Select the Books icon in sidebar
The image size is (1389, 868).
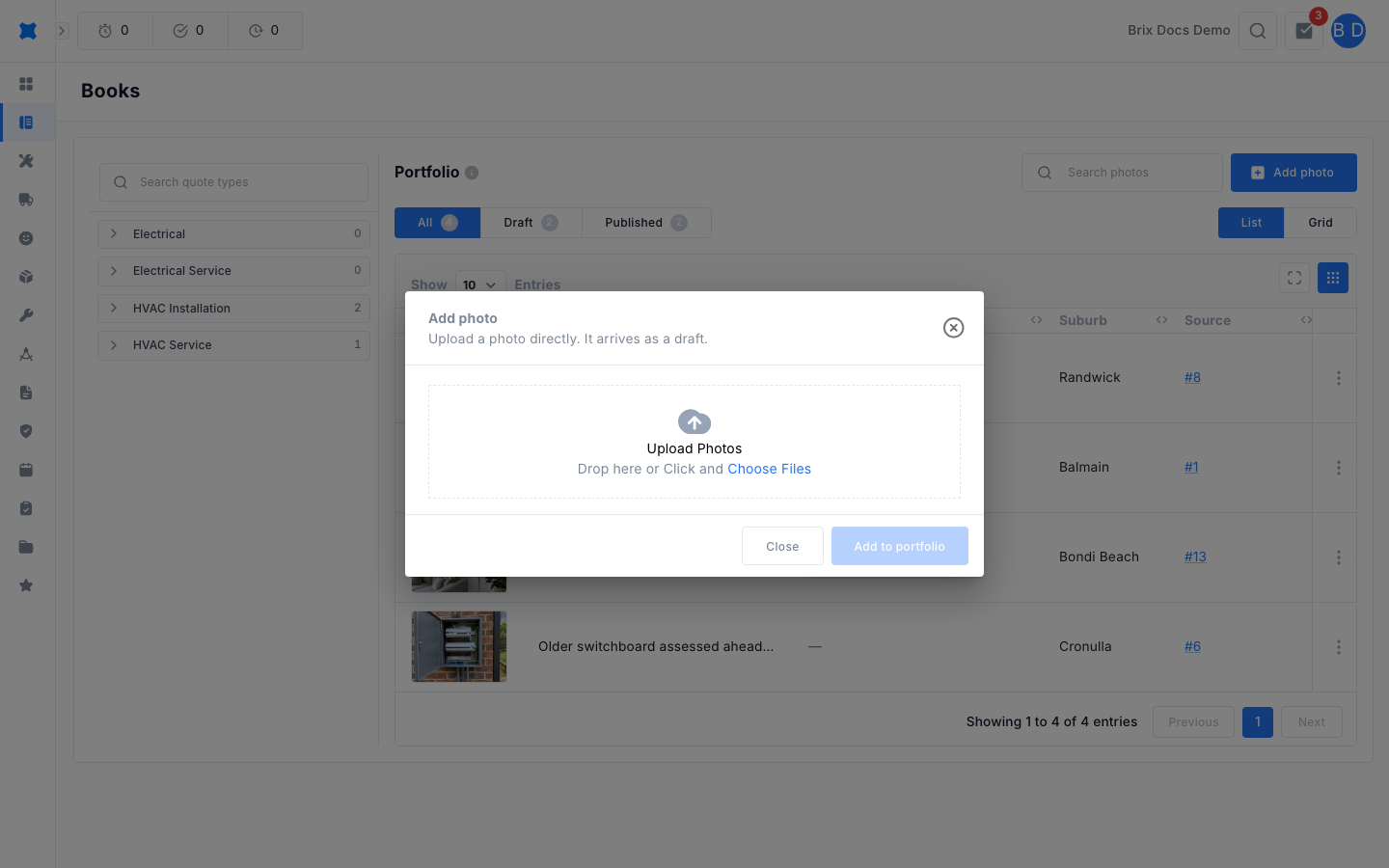click(26, 122)
